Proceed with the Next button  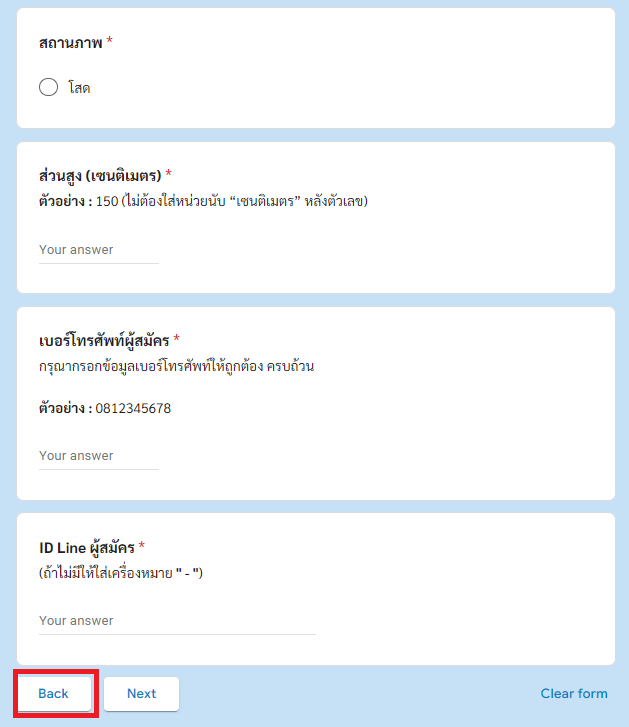pos(141,694)
